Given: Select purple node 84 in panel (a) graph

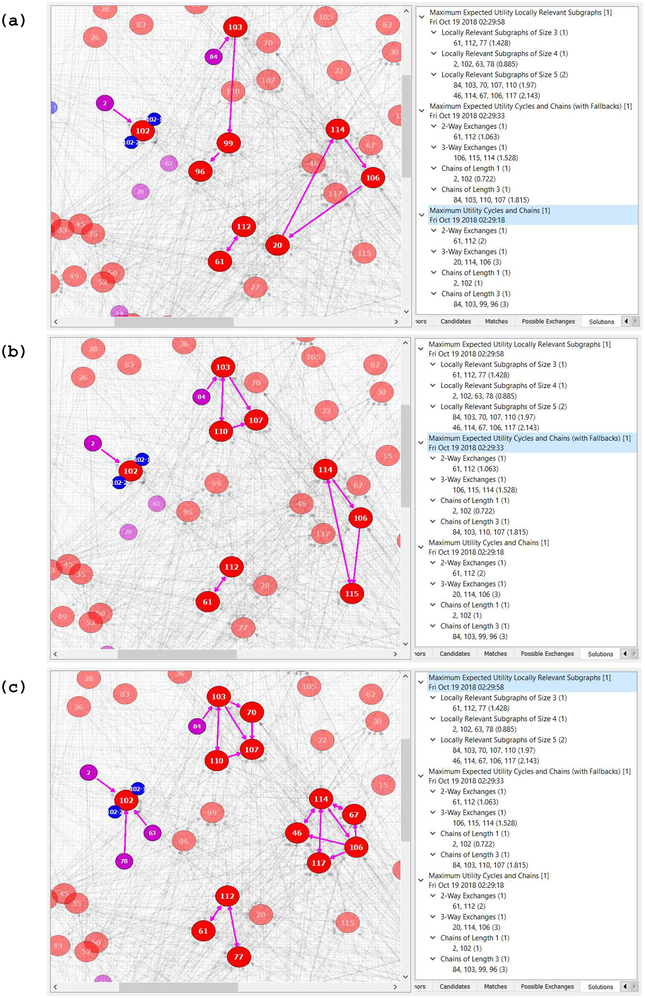Looking at the screenshot, I should tap(213, 57).
